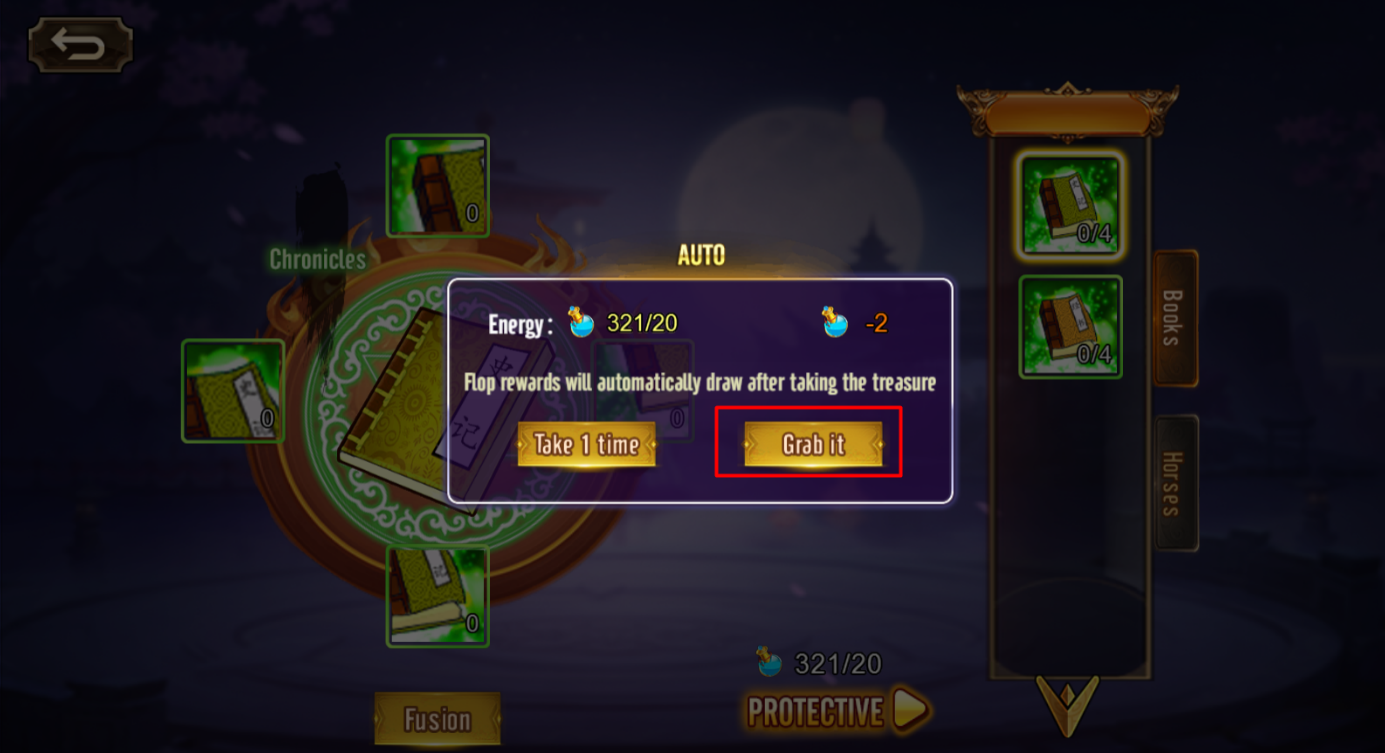Switch to the Horses tab
The height and width of the screenshot is (753, 1385).
pos(1176,483)
